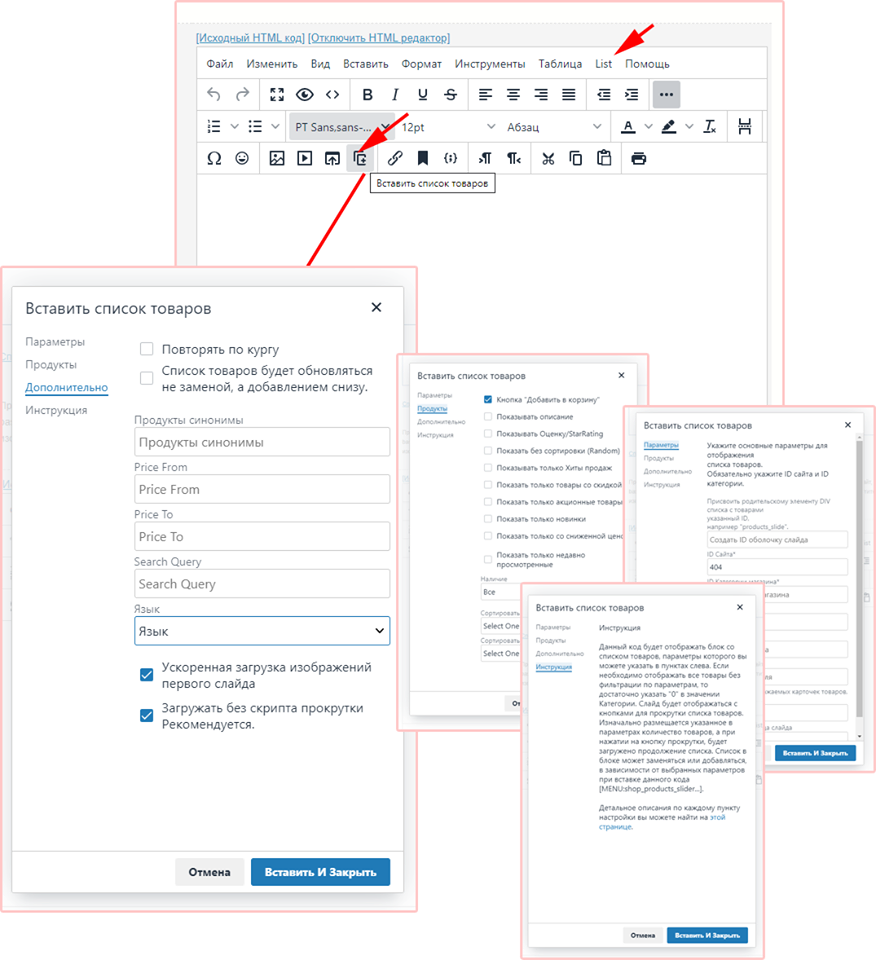Click the preview eye icon

click(304, 95)
